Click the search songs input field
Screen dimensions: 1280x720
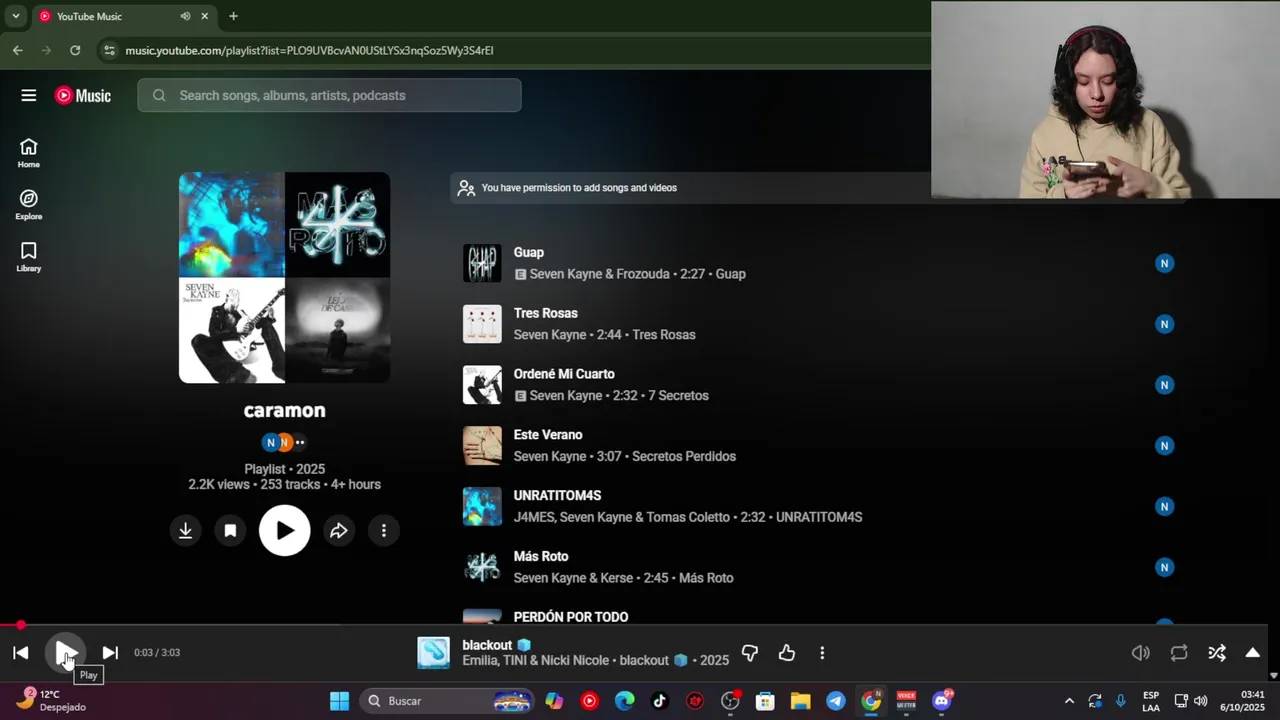pyautogui.click(x=330, y=95)
